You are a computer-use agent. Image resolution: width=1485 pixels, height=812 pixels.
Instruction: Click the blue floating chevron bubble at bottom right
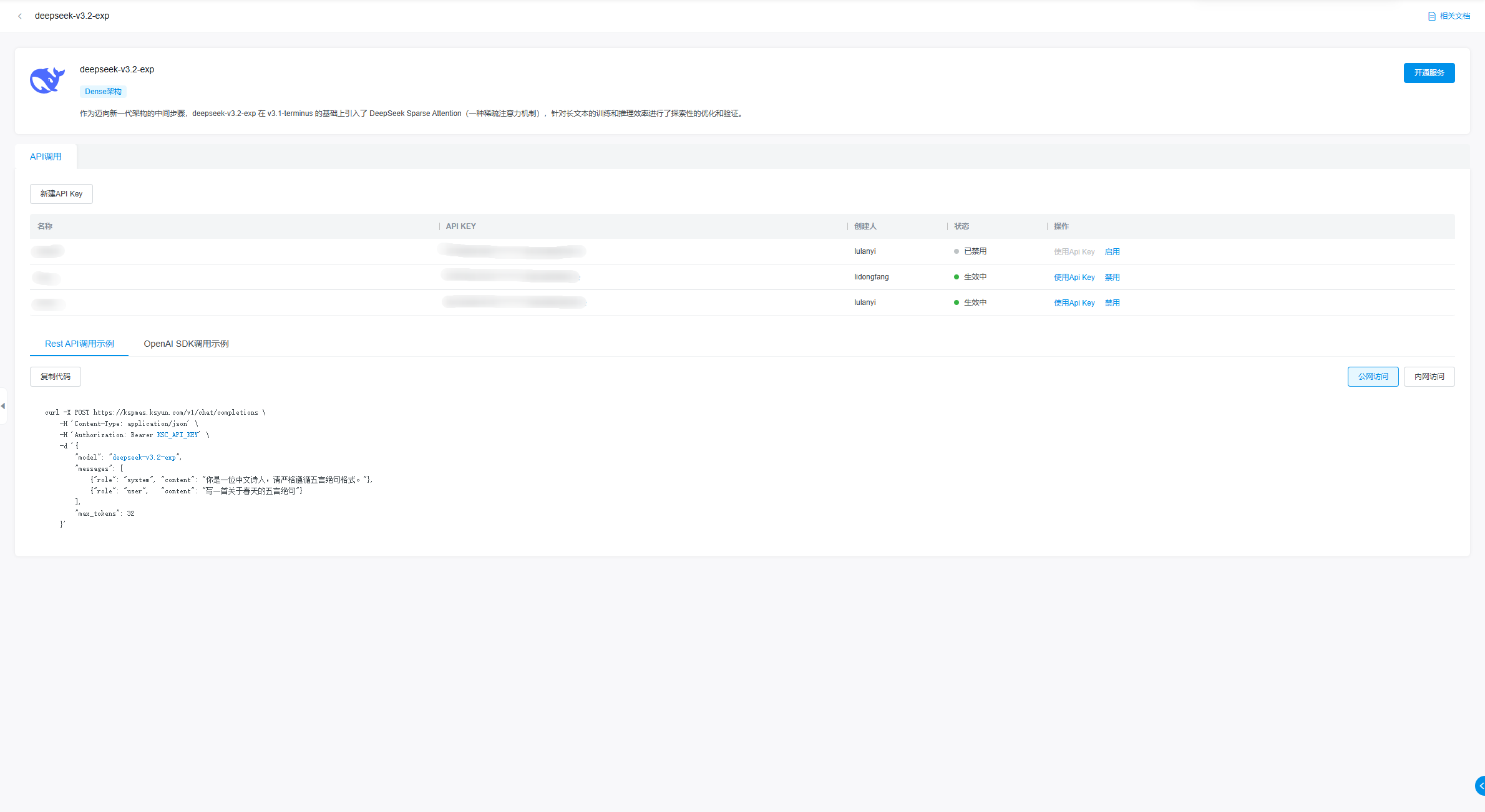[x=1479, y=786]
